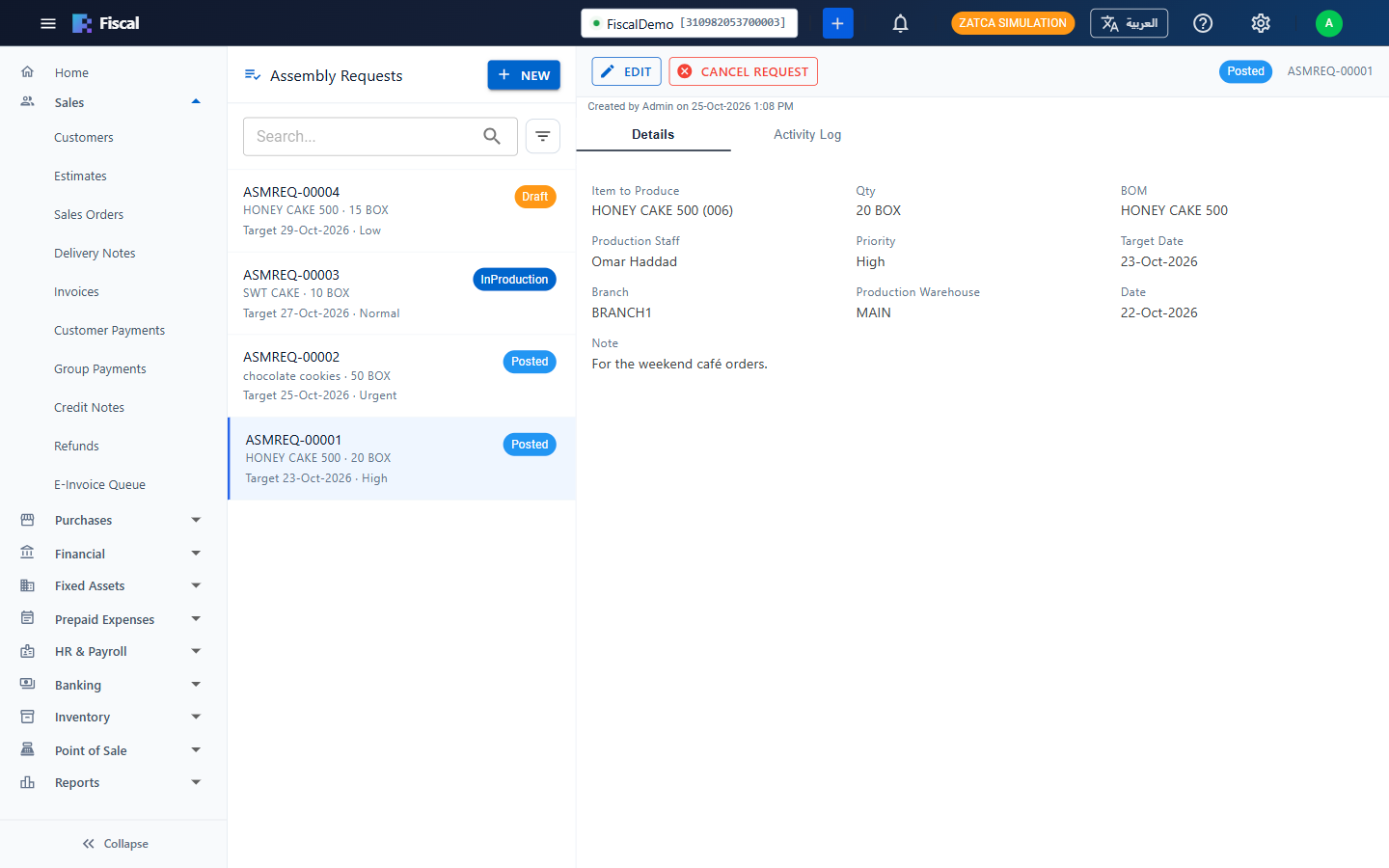Viewport: 1389px width, 868px height.
Task: Expand the Banking section arrow
Action: click(196, 685)
